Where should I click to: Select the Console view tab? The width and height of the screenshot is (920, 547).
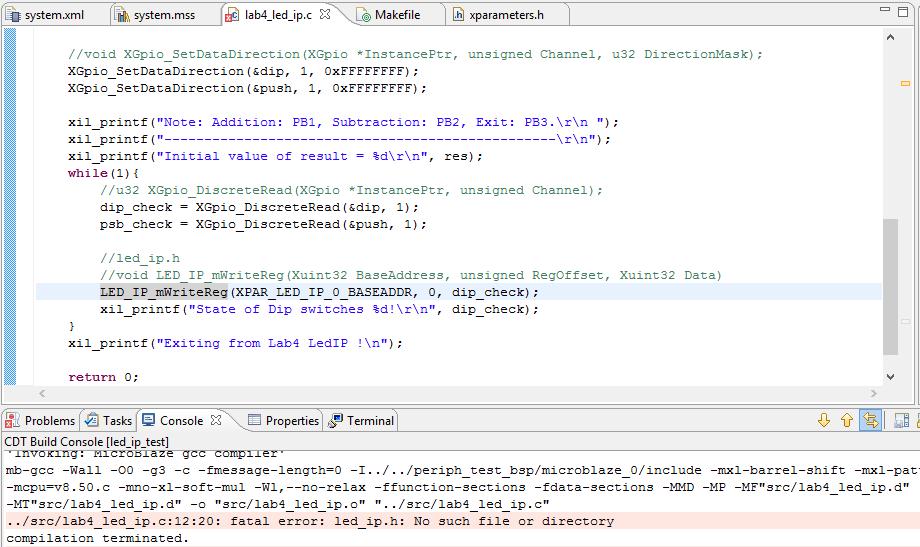pyautogui.click(x=174, y=421)
